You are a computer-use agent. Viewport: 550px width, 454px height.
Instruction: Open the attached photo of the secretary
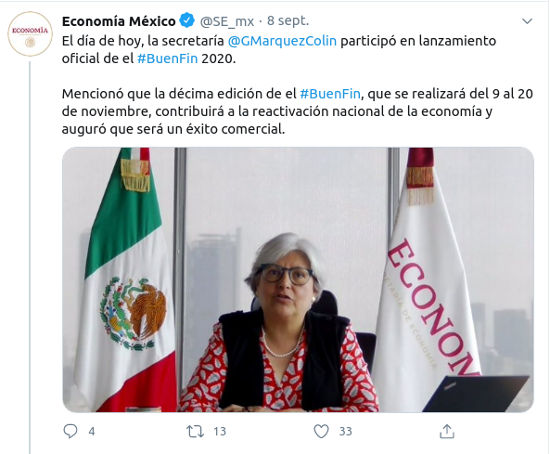(x=298, y=279)
